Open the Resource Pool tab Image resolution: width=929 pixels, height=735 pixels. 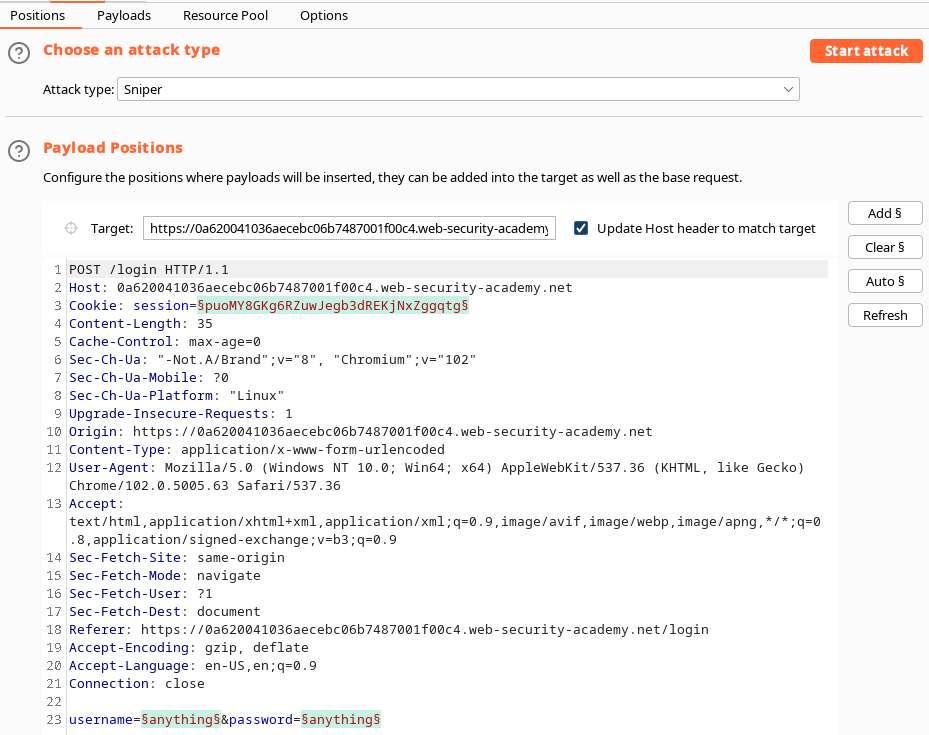coord(225,15)
